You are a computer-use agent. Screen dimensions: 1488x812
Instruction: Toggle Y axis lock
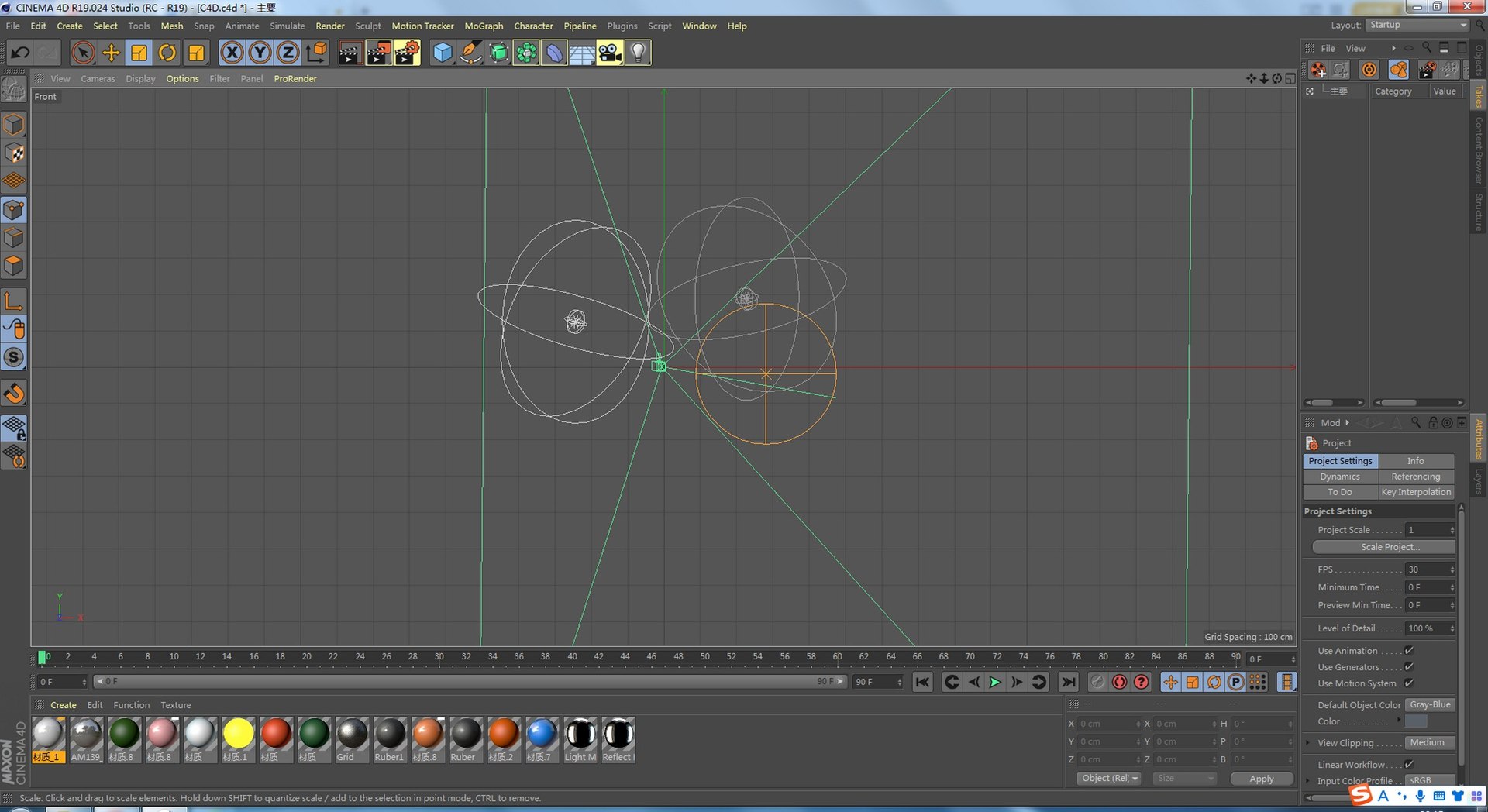tap(260, 53)
